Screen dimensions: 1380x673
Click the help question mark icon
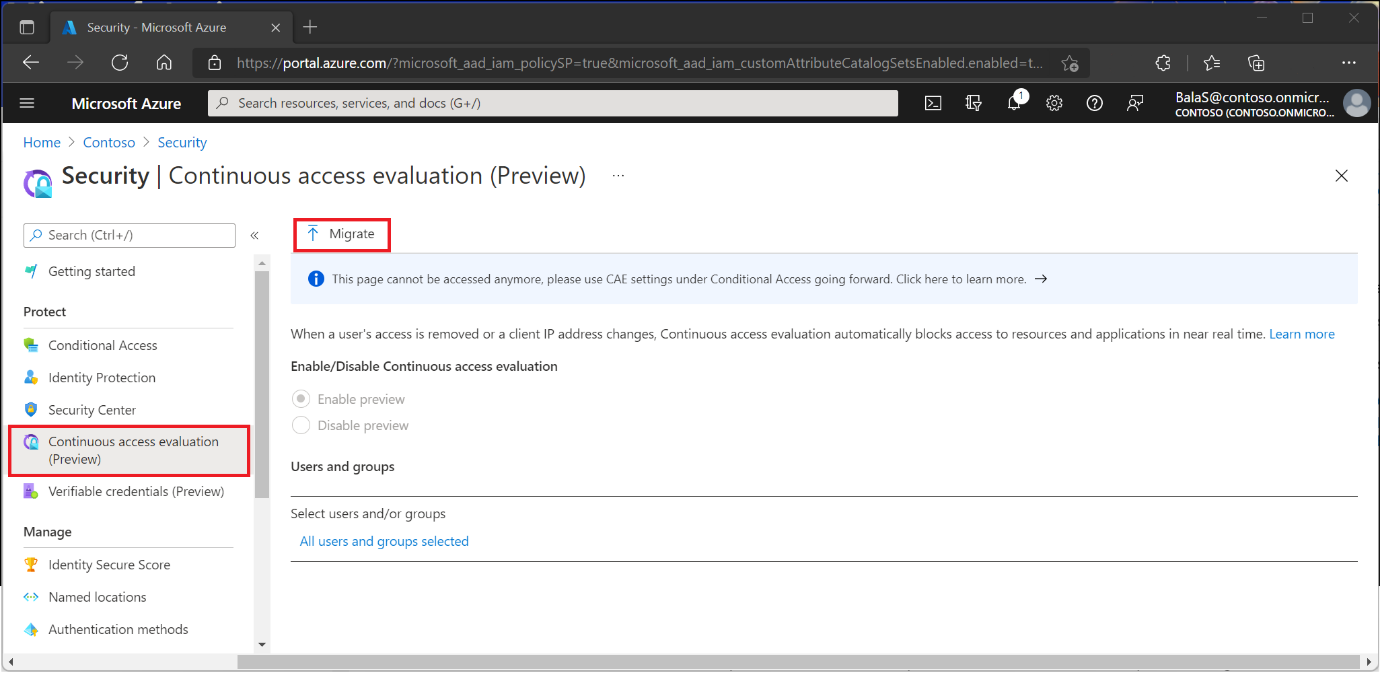pyautogui.click(x=1094, y=103)
